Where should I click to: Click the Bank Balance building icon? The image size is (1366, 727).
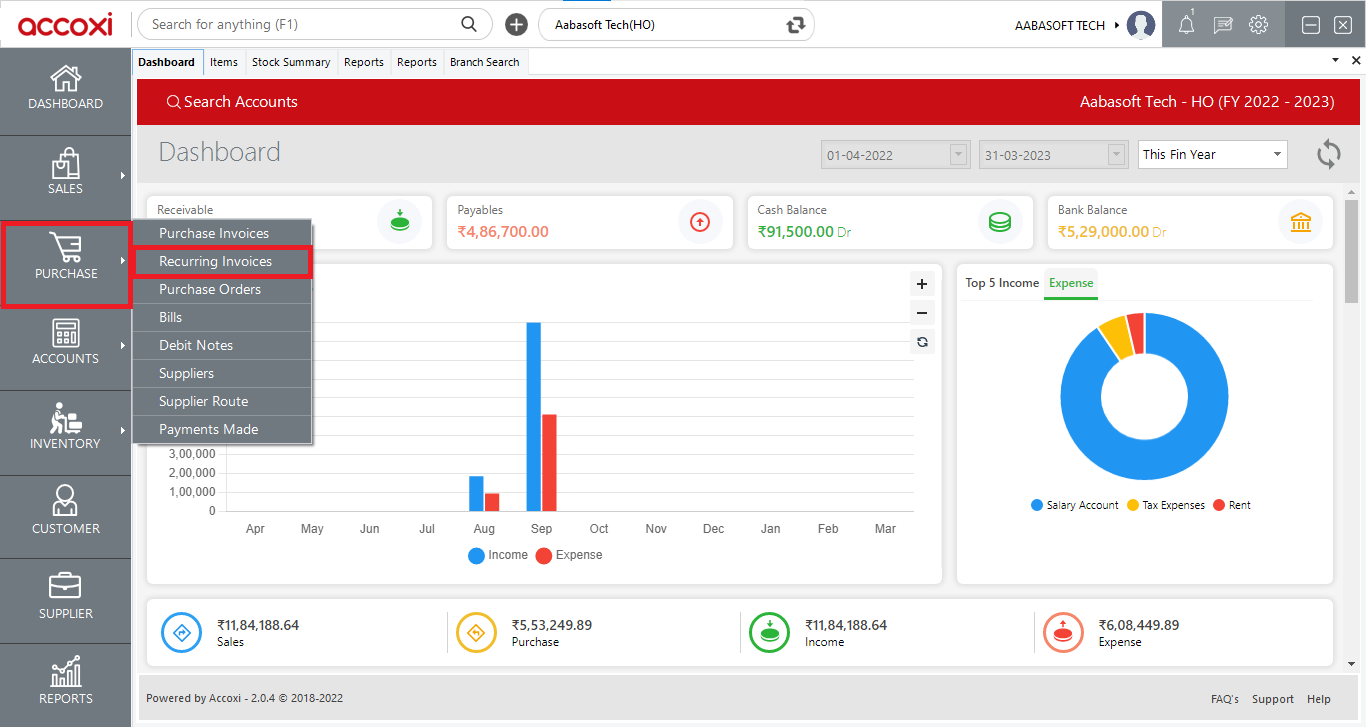[1301, 222]
